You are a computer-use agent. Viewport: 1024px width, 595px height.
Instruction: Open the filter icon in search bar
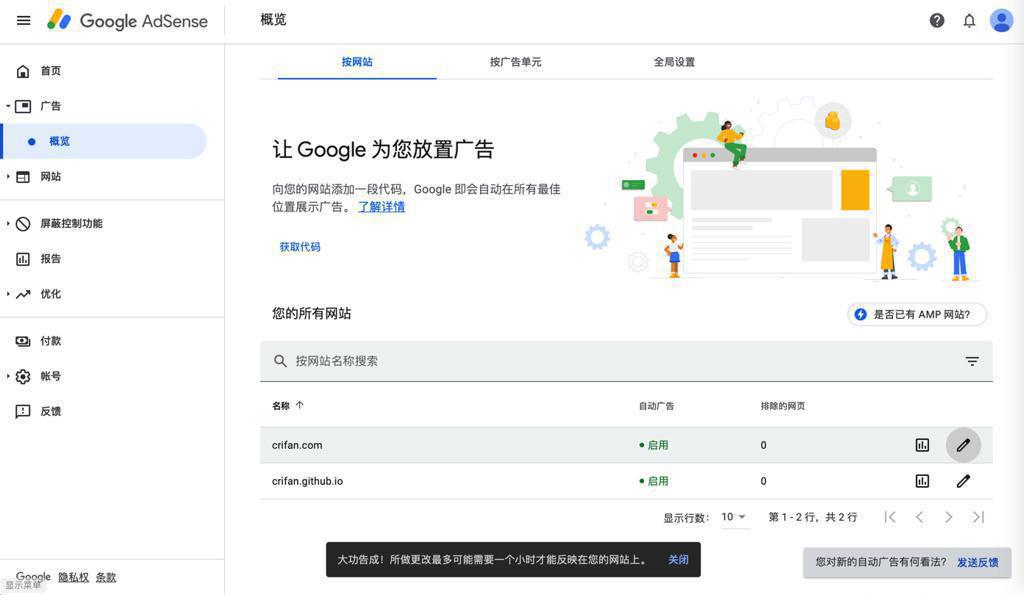(x=972, y=361)
